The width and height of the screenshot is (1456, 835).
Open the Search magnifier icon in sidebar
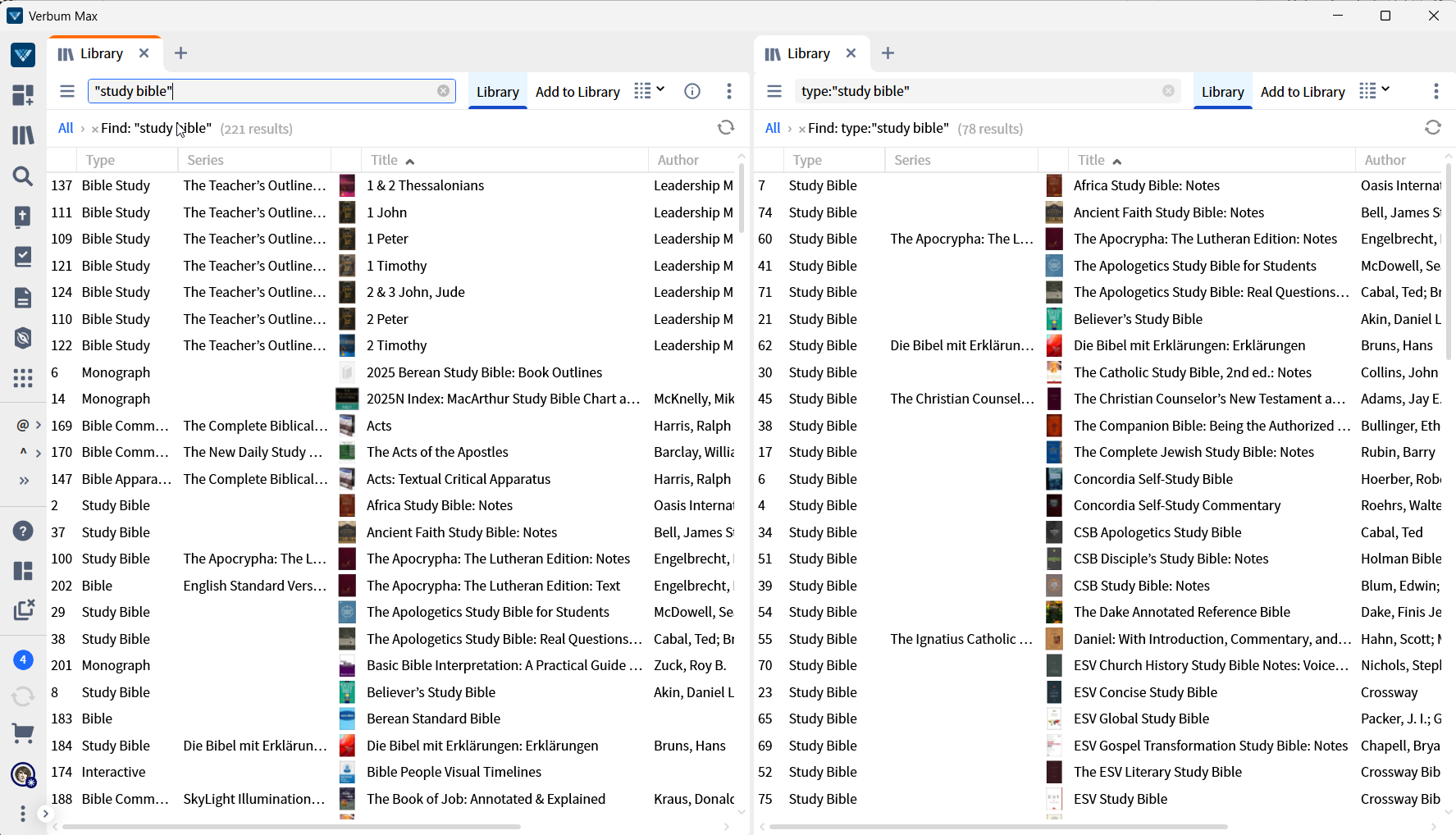pyautogui.click(x=23, y=176)
